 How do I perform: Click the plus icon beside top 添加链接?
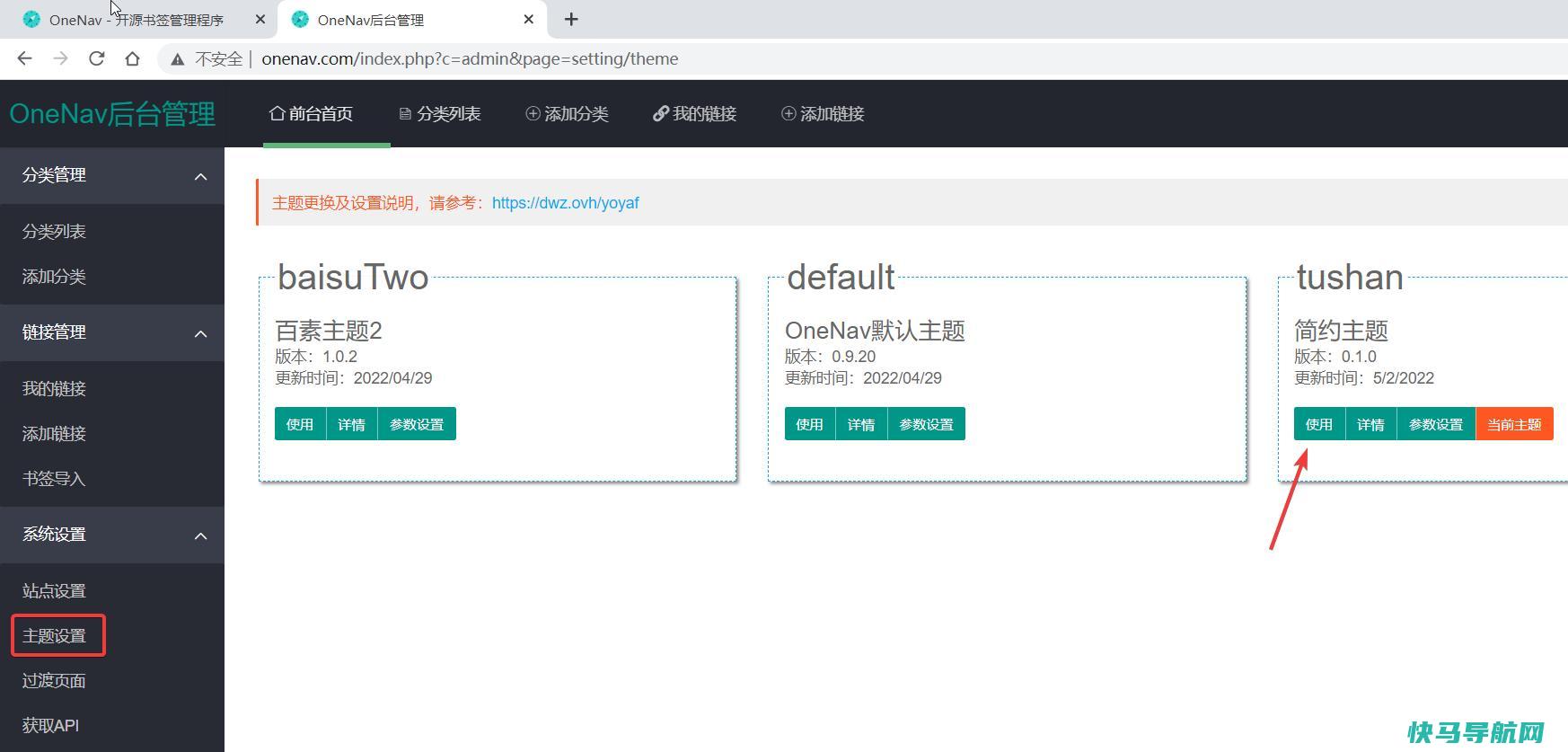tap(788, 113)
